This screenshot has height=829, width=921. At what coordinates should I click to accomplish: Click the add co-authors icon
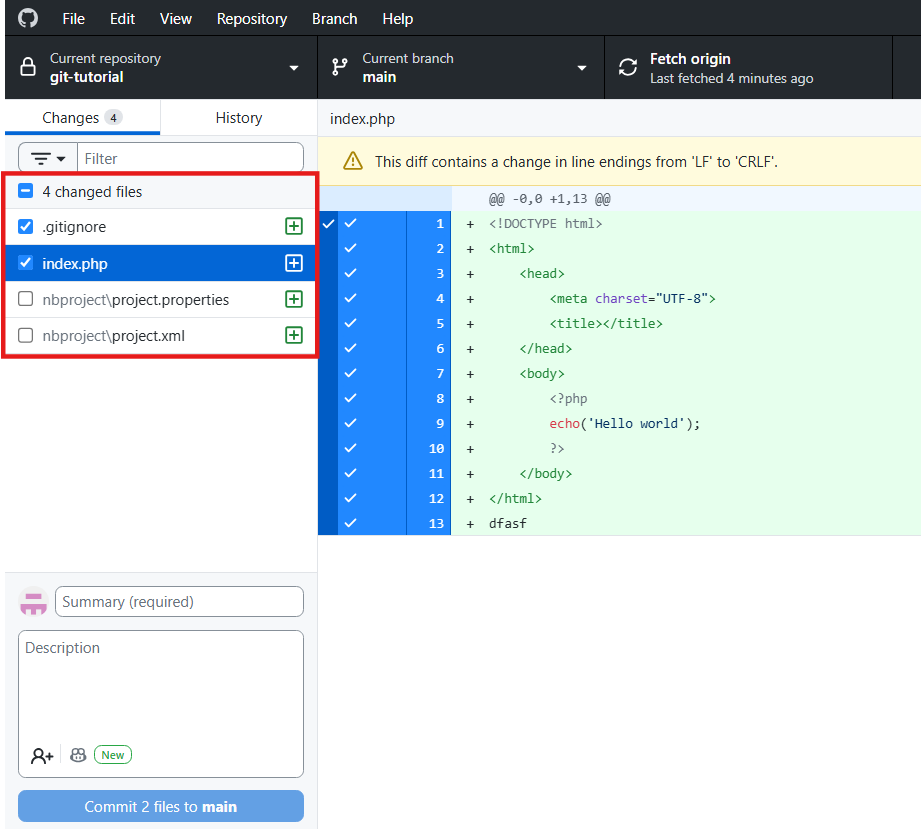(42, 756)
